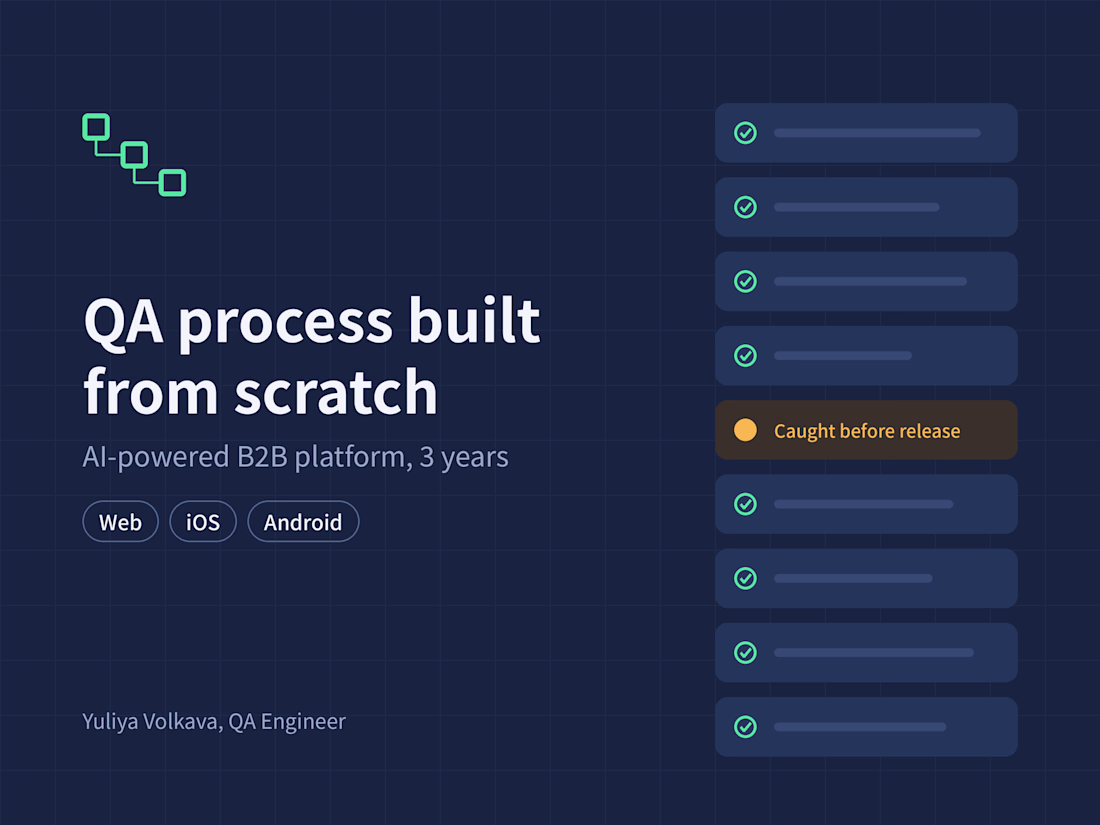Viewport: 1100px width, 825px height.
Task: Click the "Yuliya Volkava, QA Engineer" byline
Action: 214,722
